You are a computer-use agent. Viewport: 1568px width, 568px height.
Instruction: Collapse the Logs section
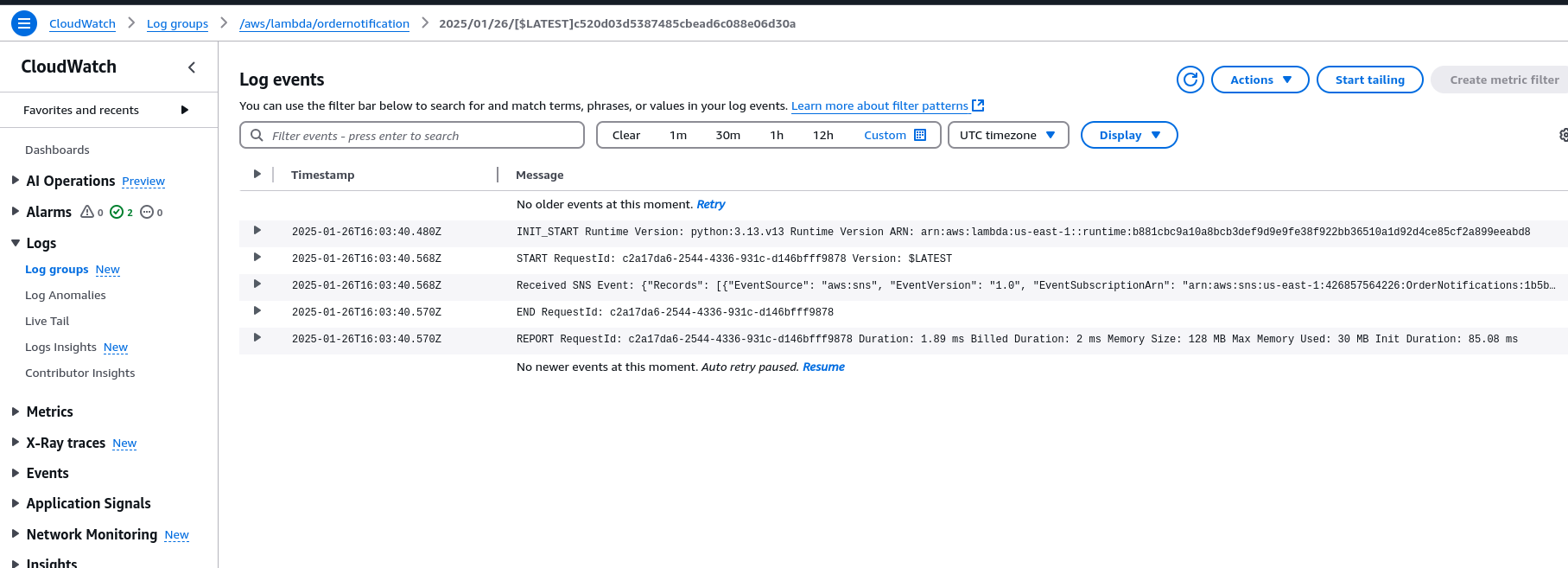point(16,243)
